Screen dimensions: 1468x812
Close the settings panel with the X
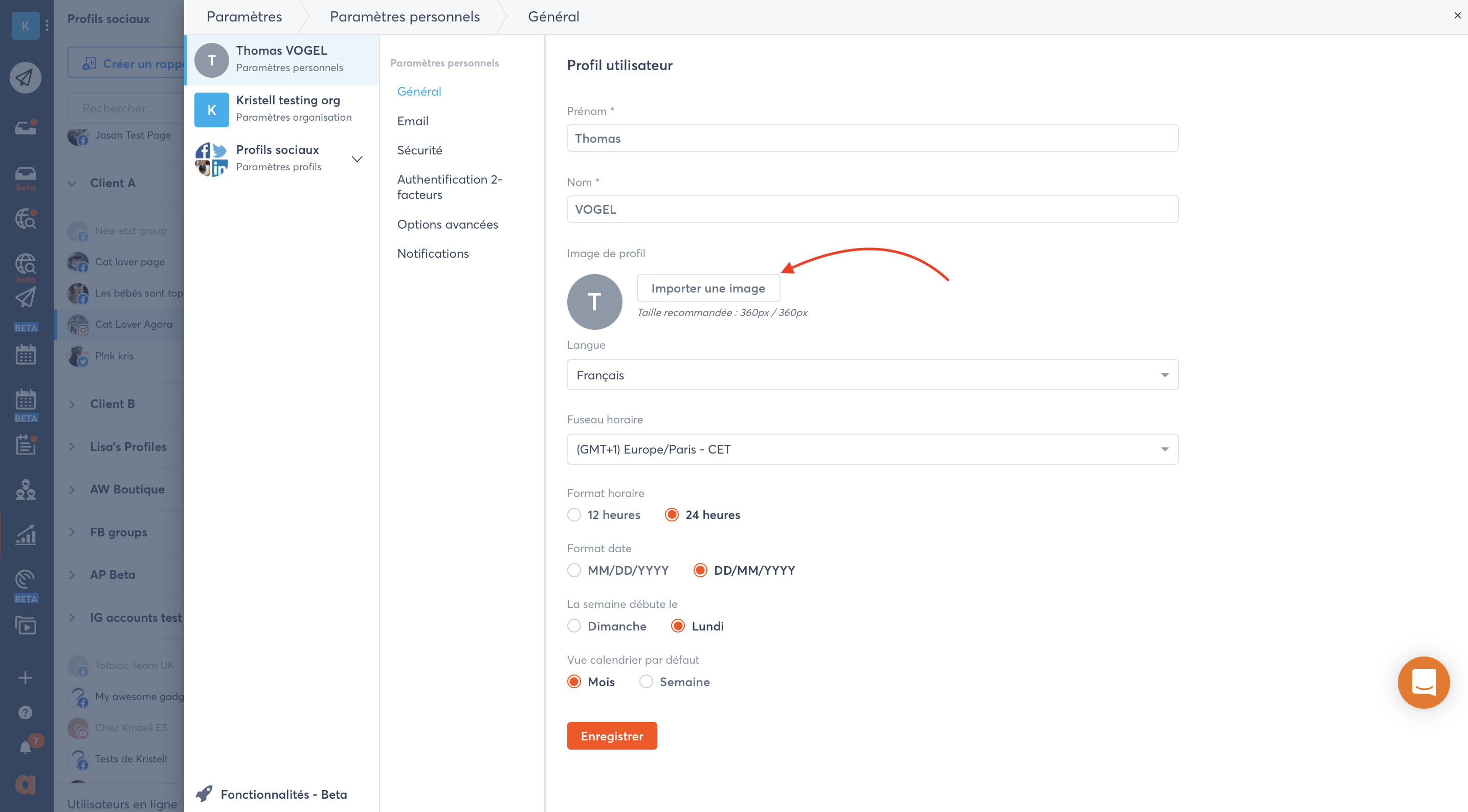point(1457,15)
